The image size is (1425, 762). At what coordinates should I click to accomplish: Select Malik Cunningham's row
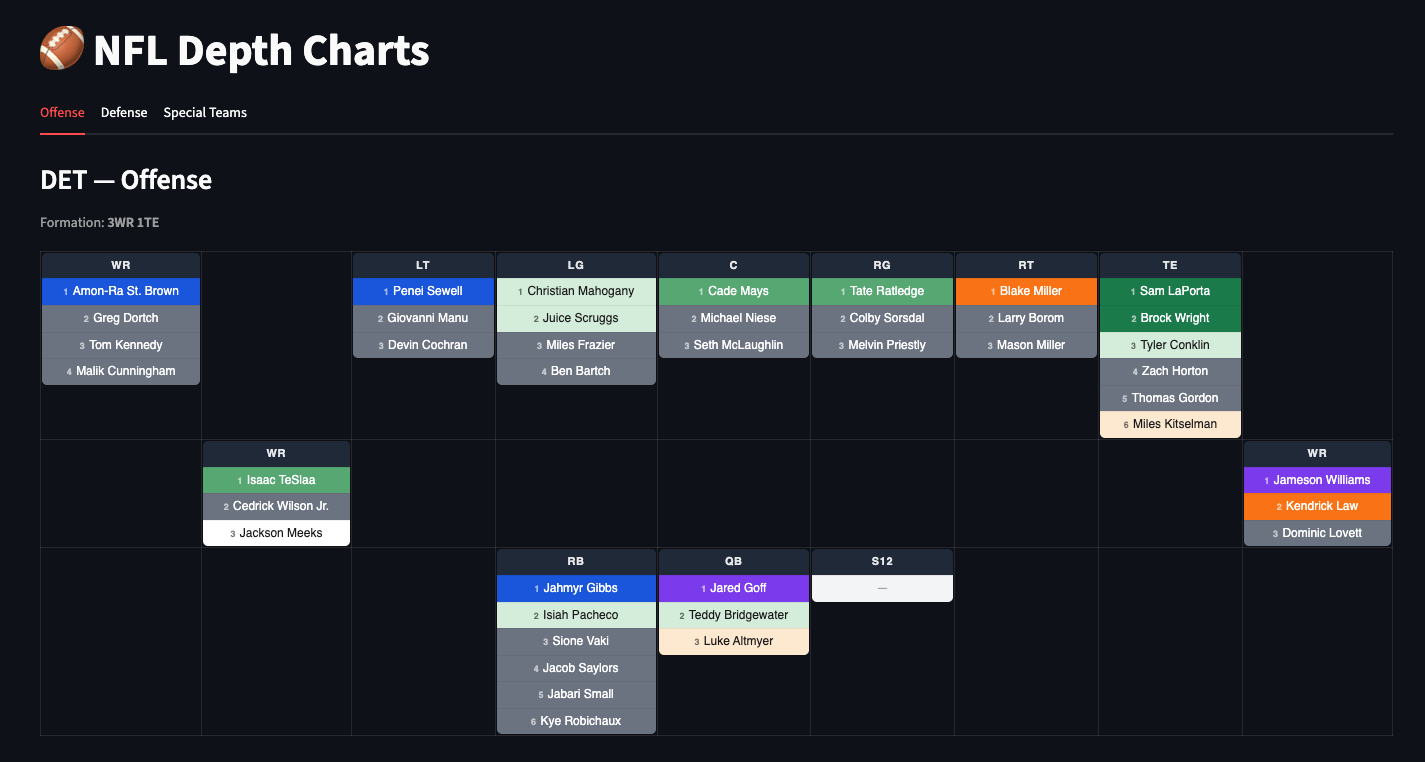[x=121, y=371]
